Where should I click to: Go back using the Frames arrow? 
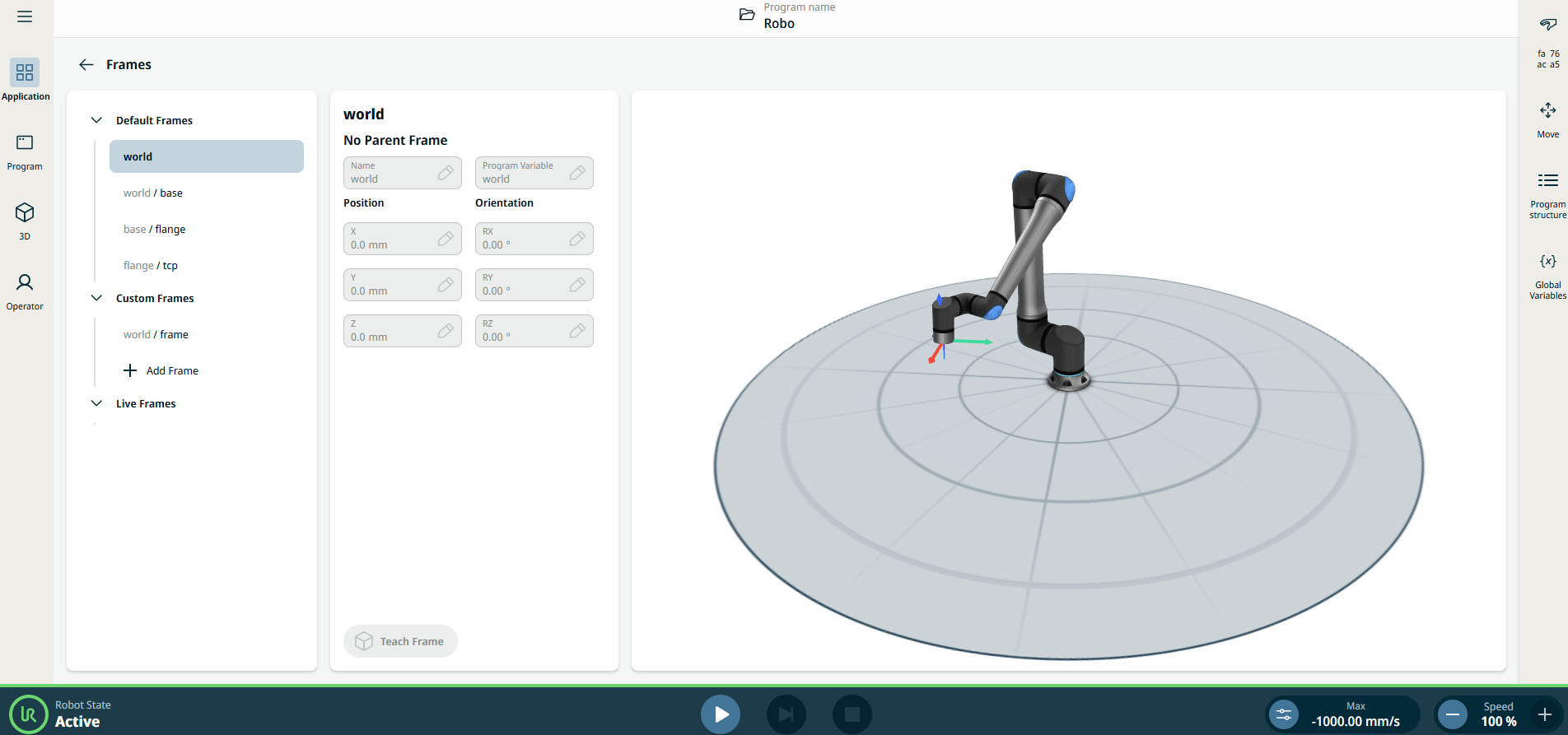[x=86, y=64]
